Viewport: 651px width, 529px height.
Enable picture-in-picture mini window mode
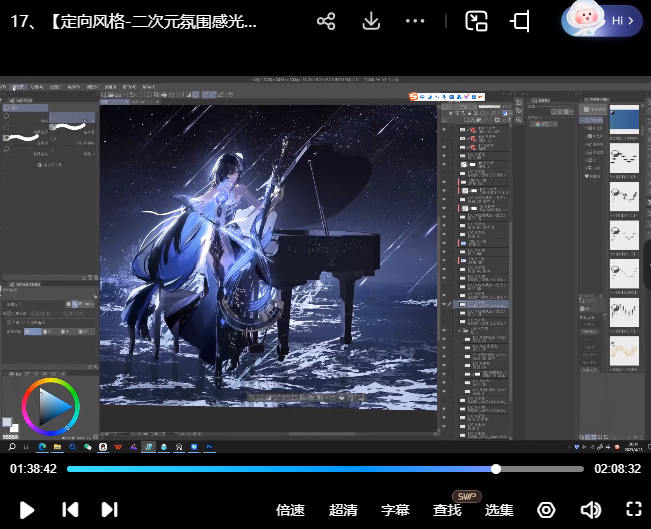click(x=476, y=21)
